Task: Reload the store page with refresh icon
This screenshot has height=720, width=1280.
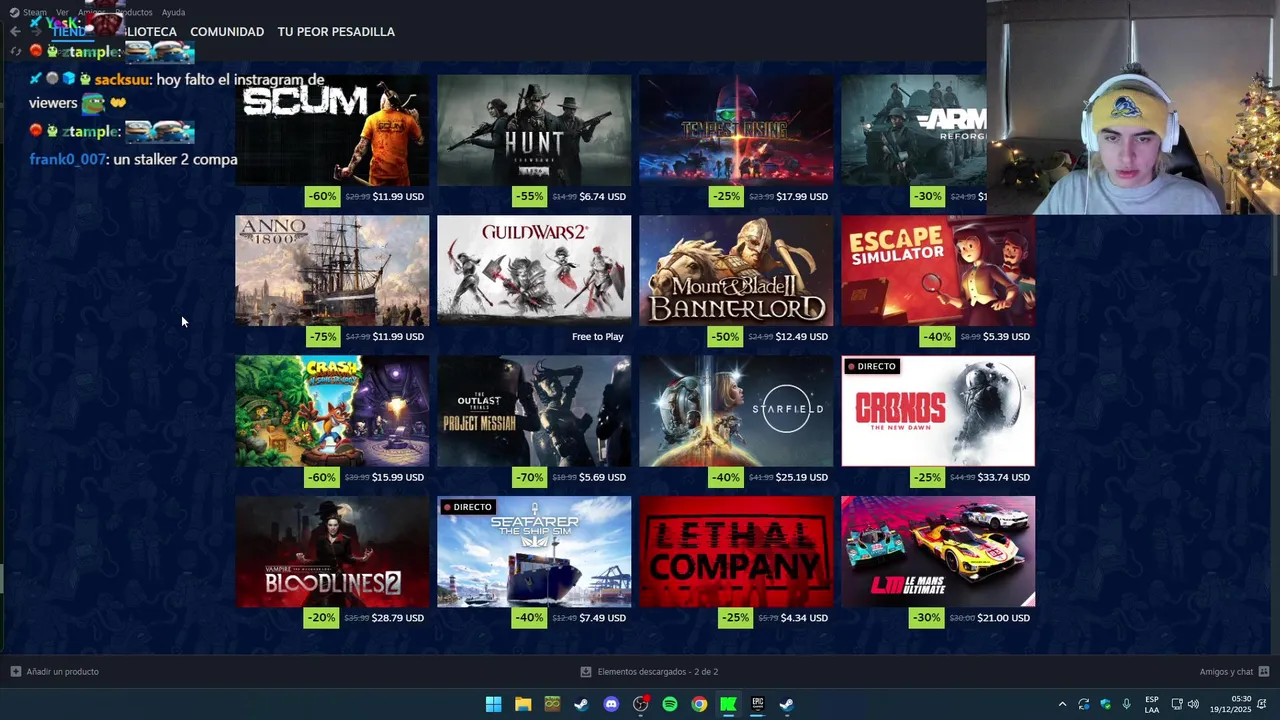Action: pyautogui.click(x=15, y=51)
